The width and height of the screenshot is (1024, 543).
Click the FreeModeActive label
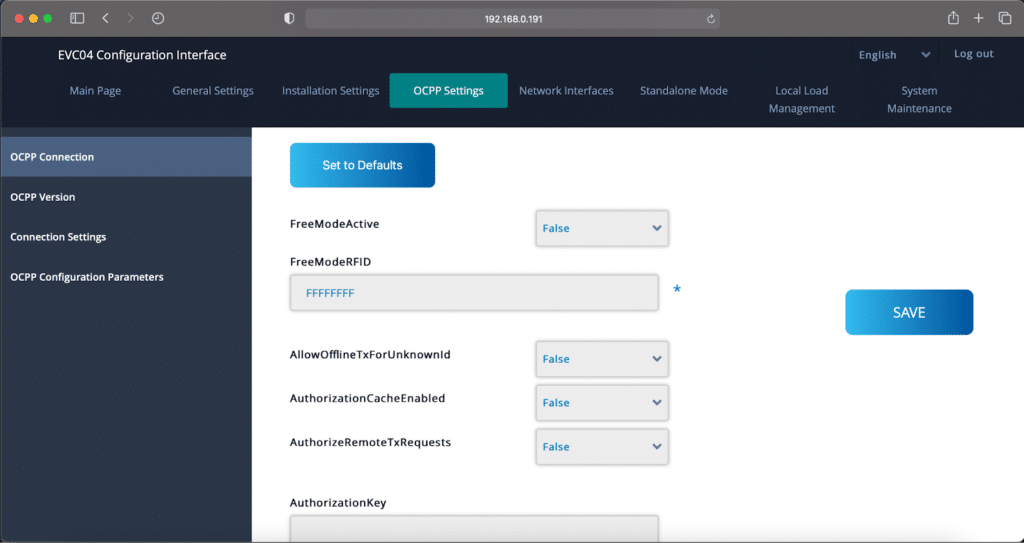coord(334,223)
